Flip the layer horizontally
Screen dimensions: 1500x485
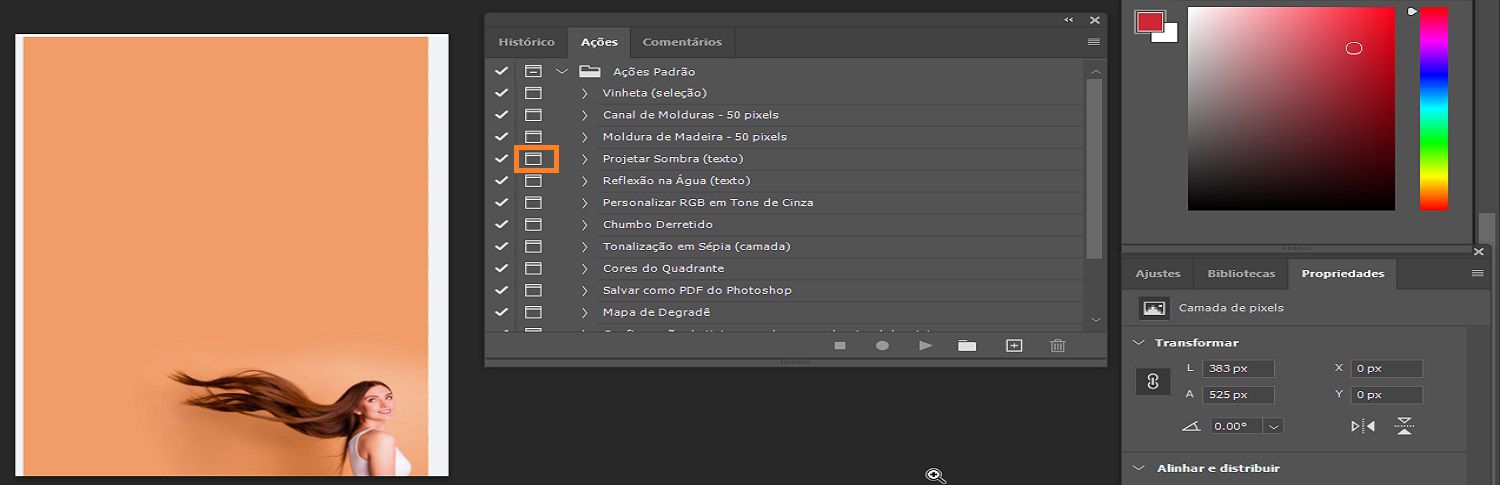(x=1363, y=426)
